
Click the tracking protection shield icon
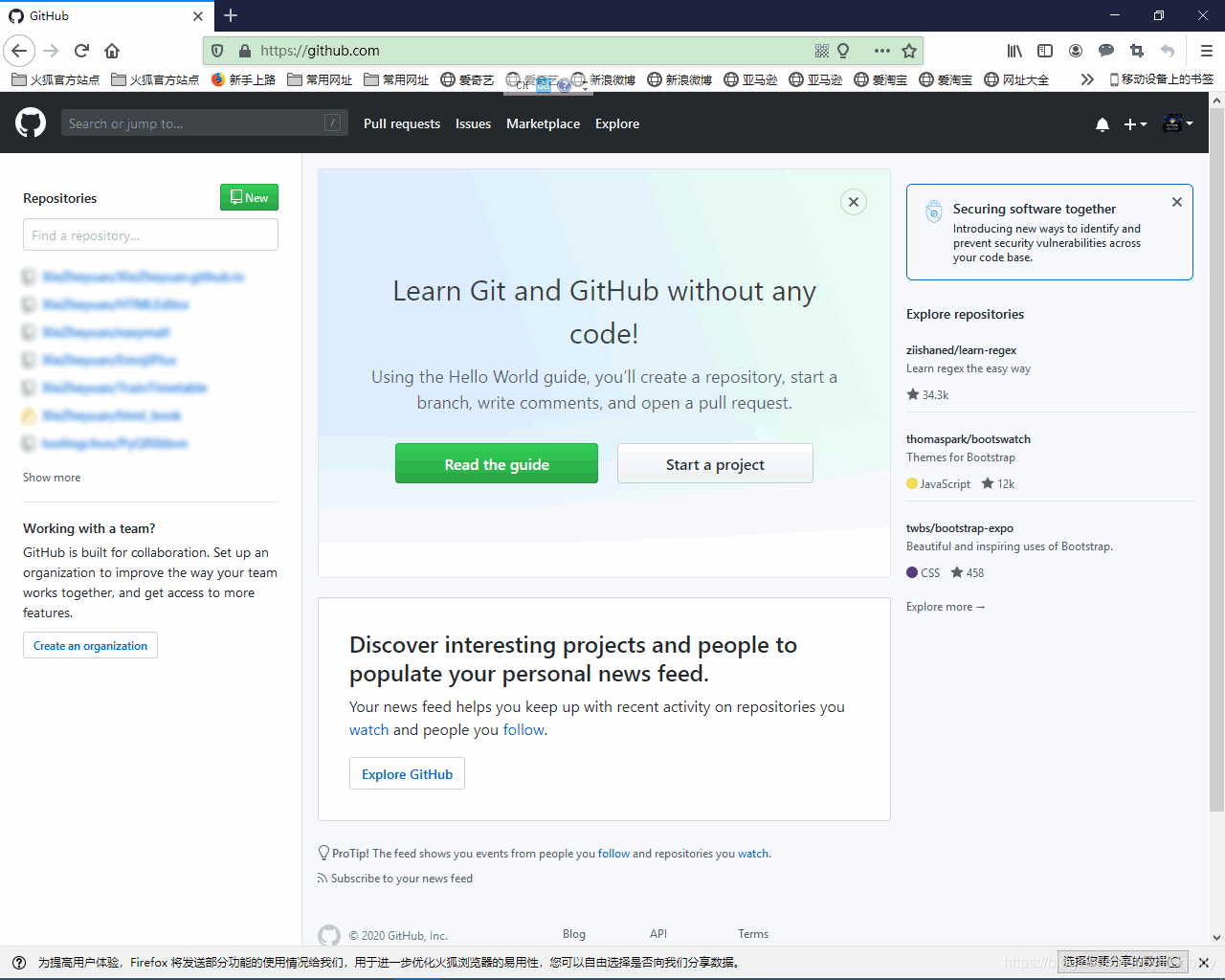217,51
